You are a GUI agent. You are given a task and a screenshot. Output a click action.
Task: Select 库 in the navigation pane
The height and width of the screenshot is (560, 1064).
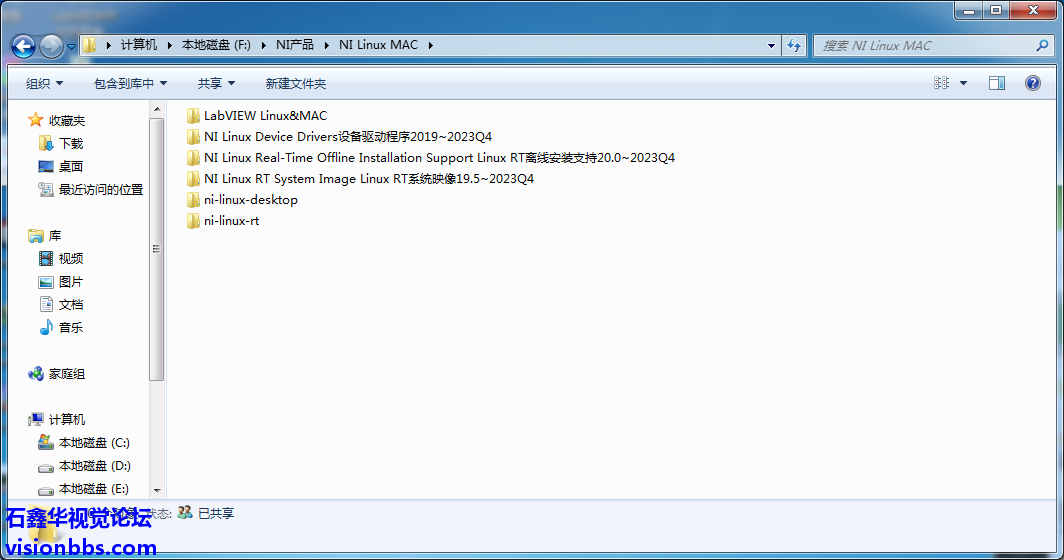pyautogui.click(x=55, y=236)
